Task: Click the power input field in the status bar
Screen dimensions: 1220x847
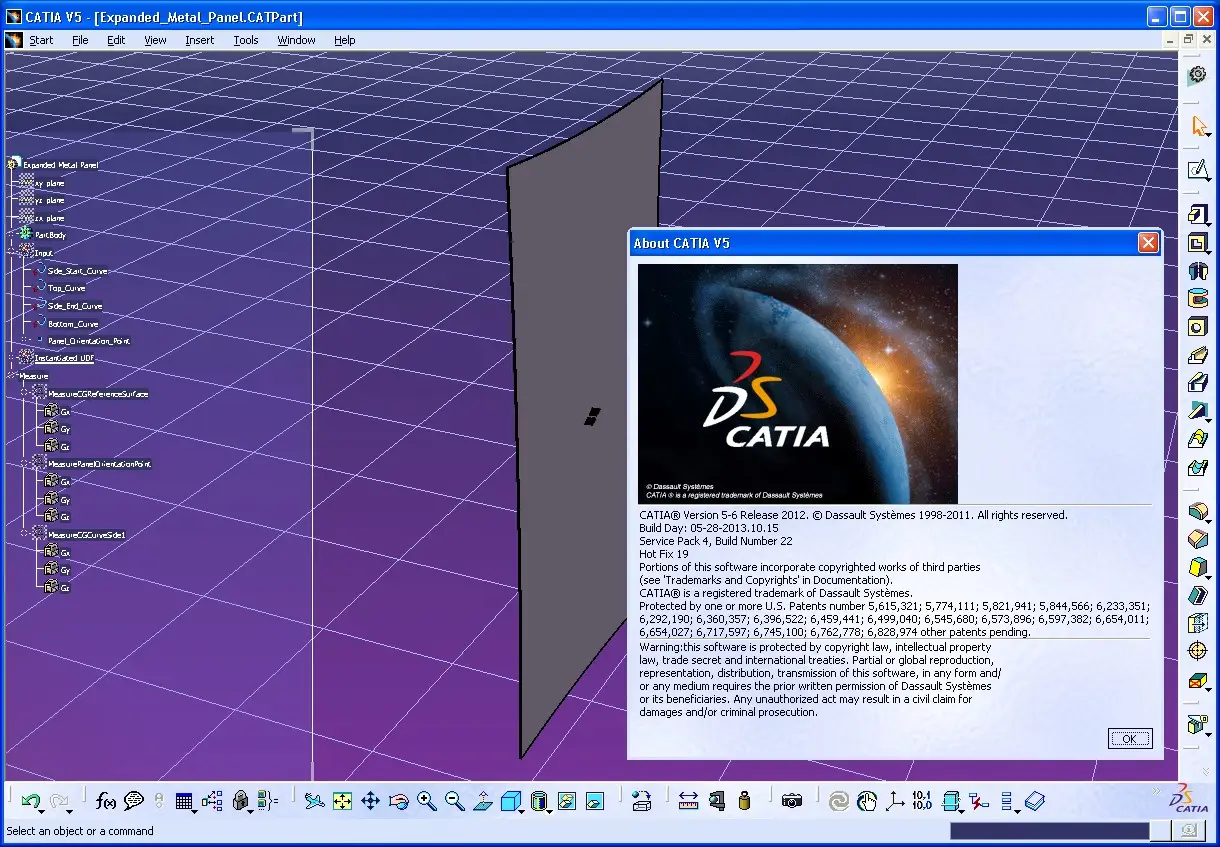Action: (1049, 831)
